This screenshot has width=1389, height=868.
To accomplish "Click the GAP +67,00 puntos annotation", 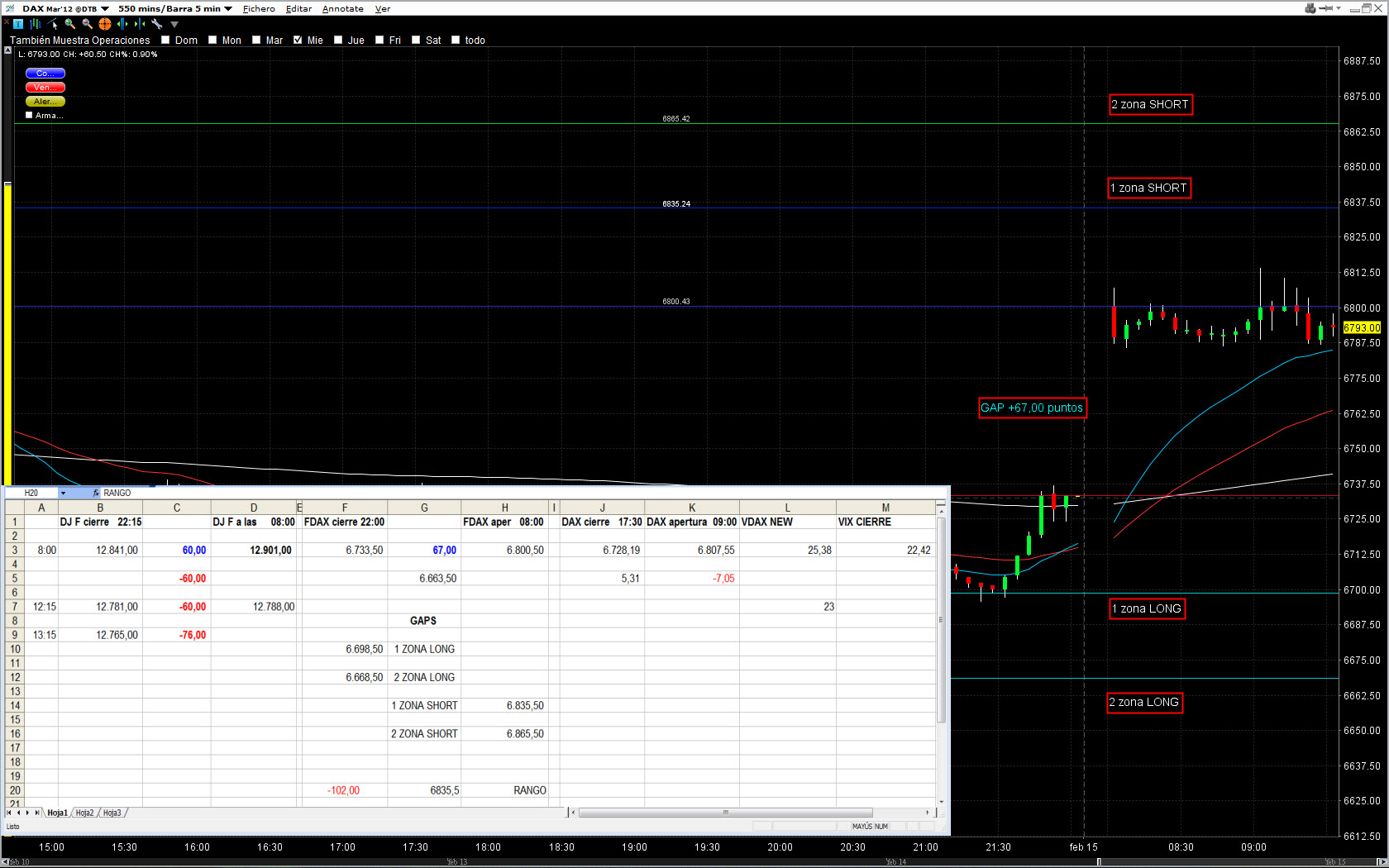I will pyautogui.click(x=1032, y=408).
